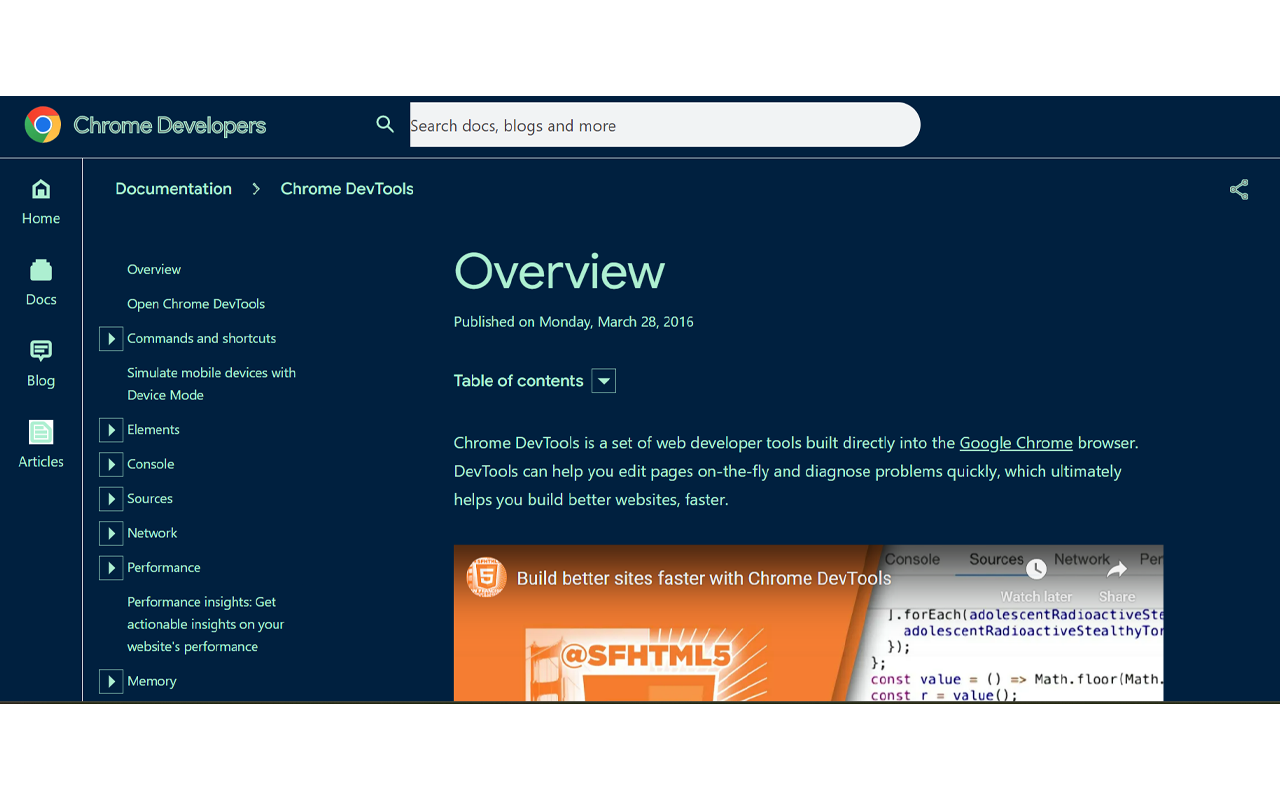The height and width of the screenshot is (800, 1280).
Task: Open the Sources docs link
Action: click(x=150, y=498)
